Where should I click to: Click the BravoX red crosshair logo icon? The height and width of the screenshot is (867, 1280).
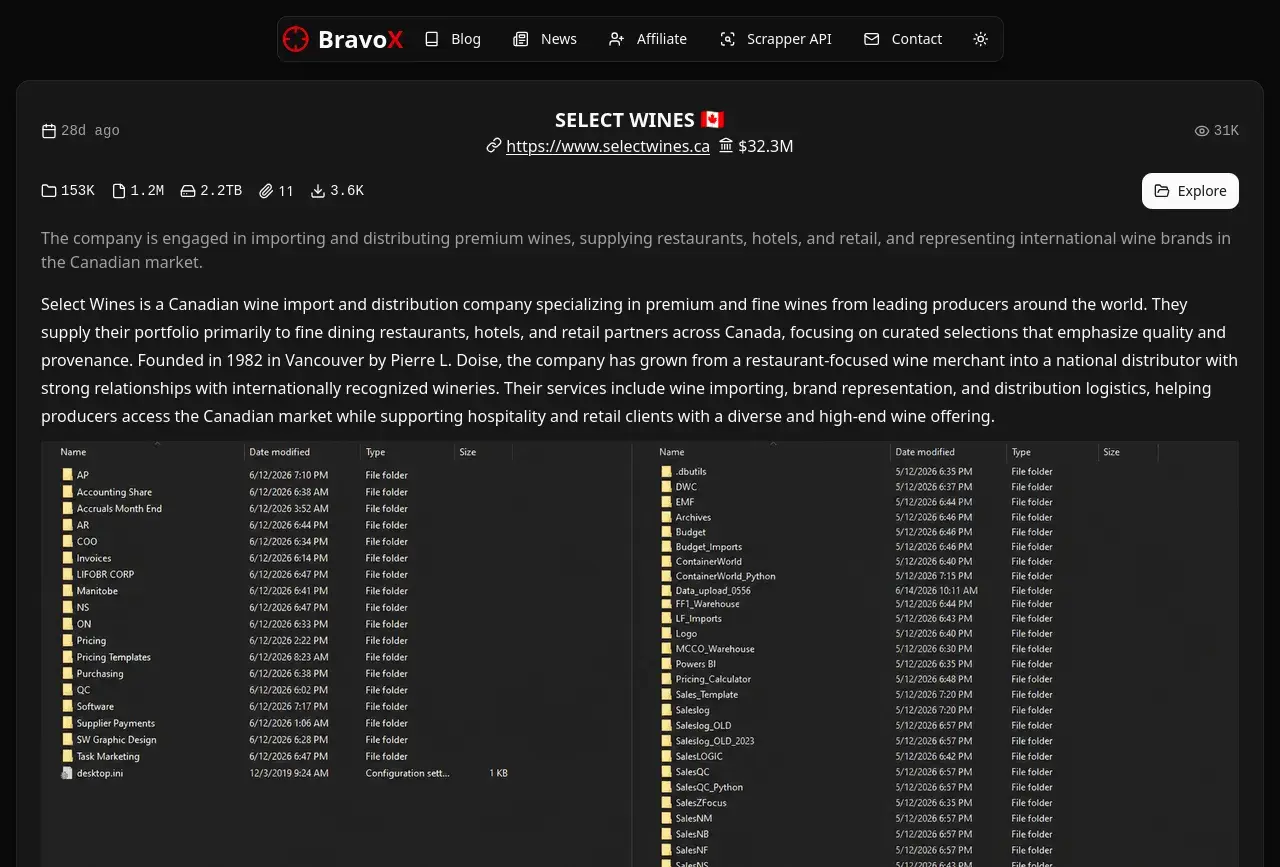click(x=295, y=39)
